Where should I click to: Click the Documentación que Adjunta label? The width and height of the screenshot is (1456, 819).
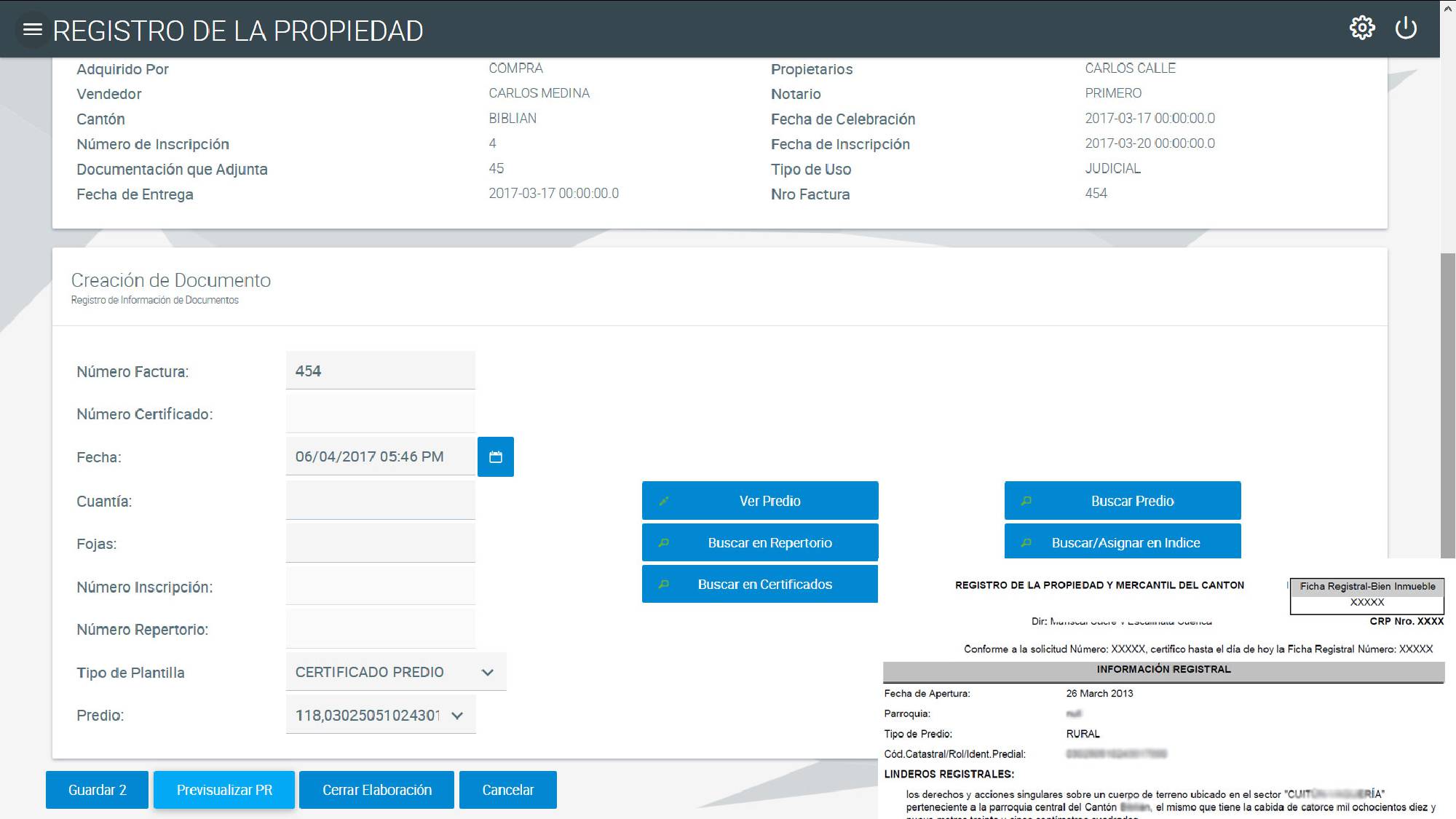tap(172, 169)
